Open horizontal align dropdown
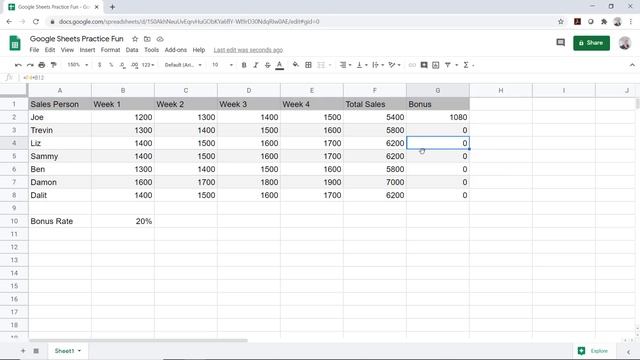 pos(345,65)
